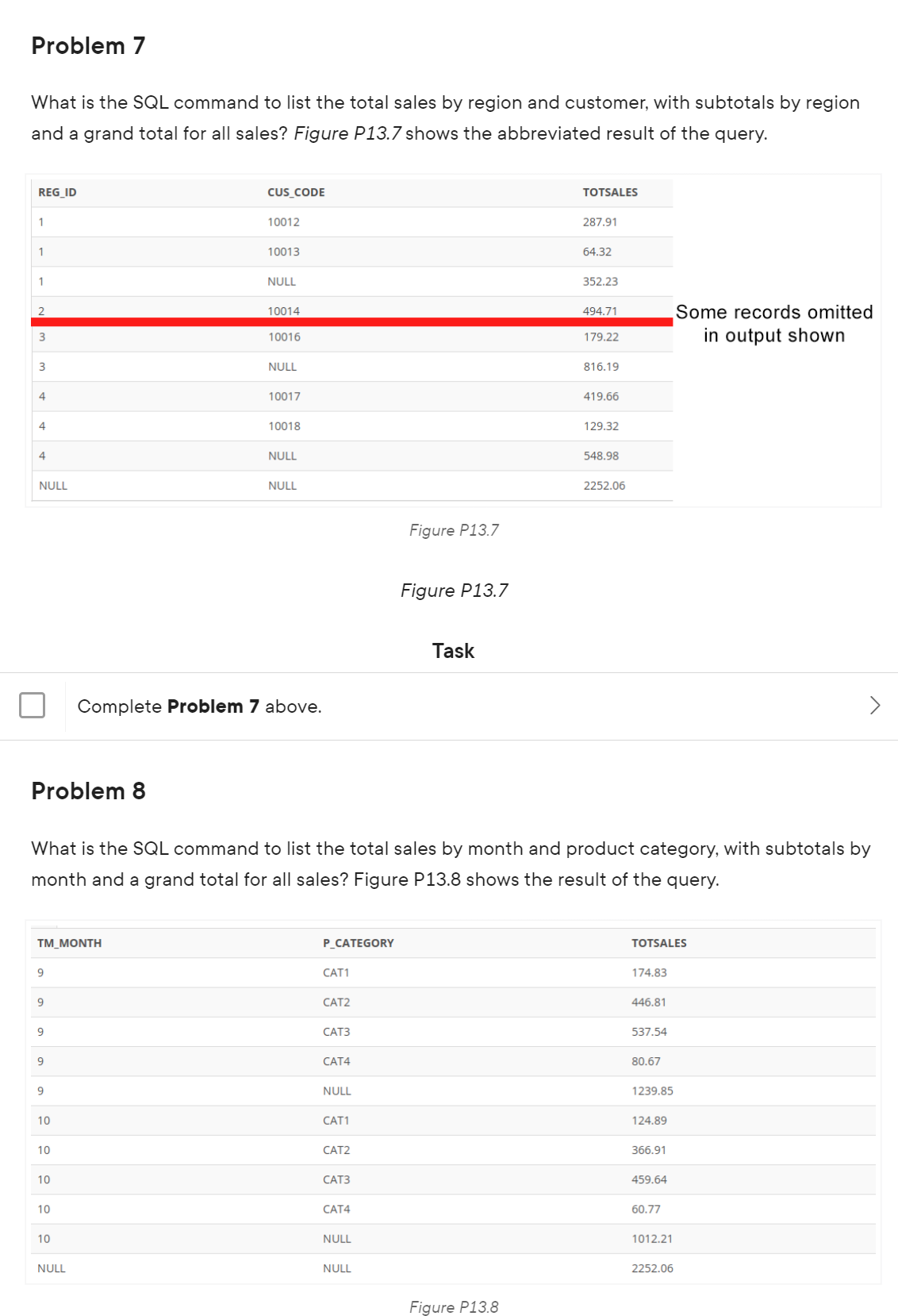
Task: Select the REG_ID column header
Action: click(55, 191)
